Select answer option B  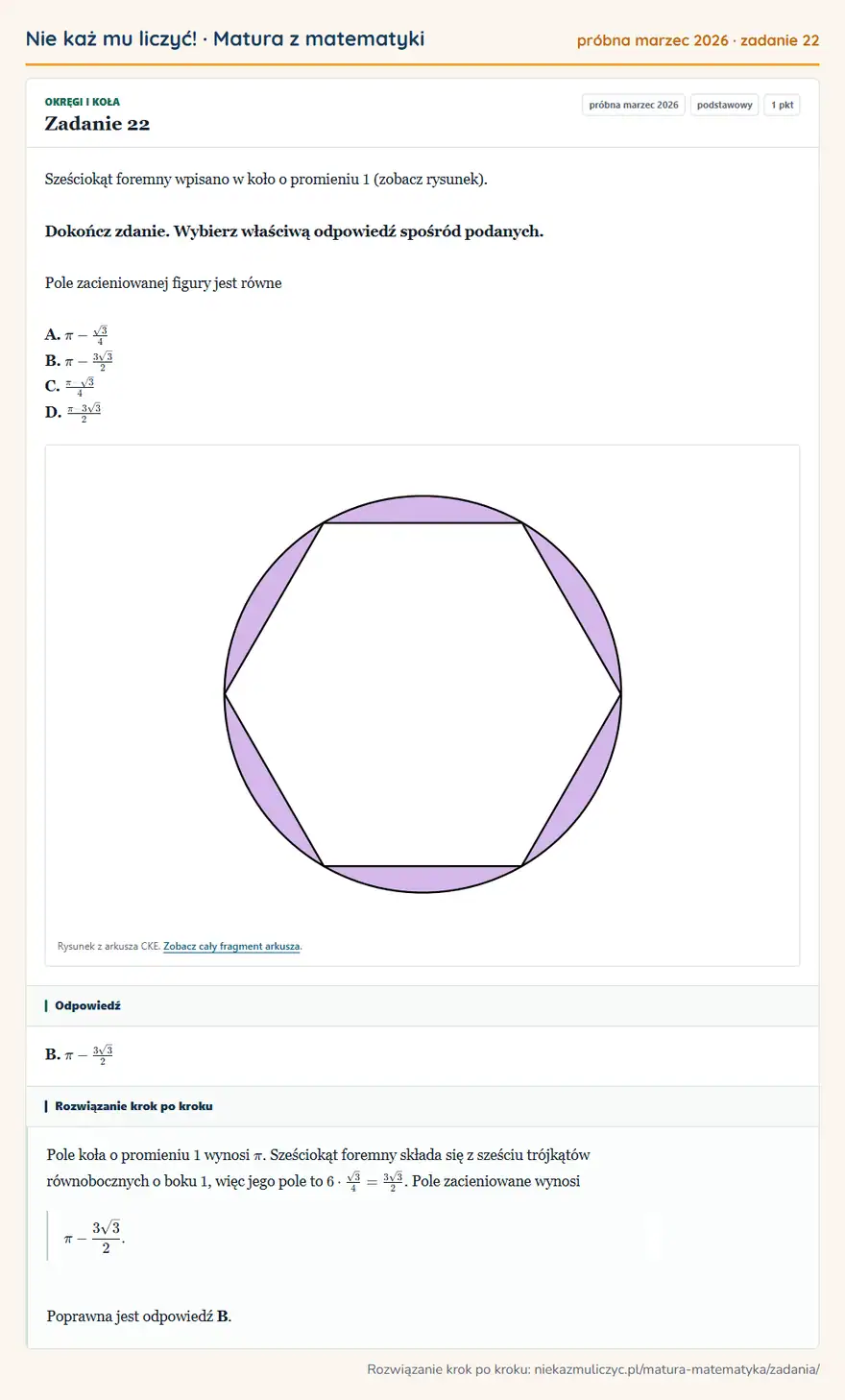[79, 360]
